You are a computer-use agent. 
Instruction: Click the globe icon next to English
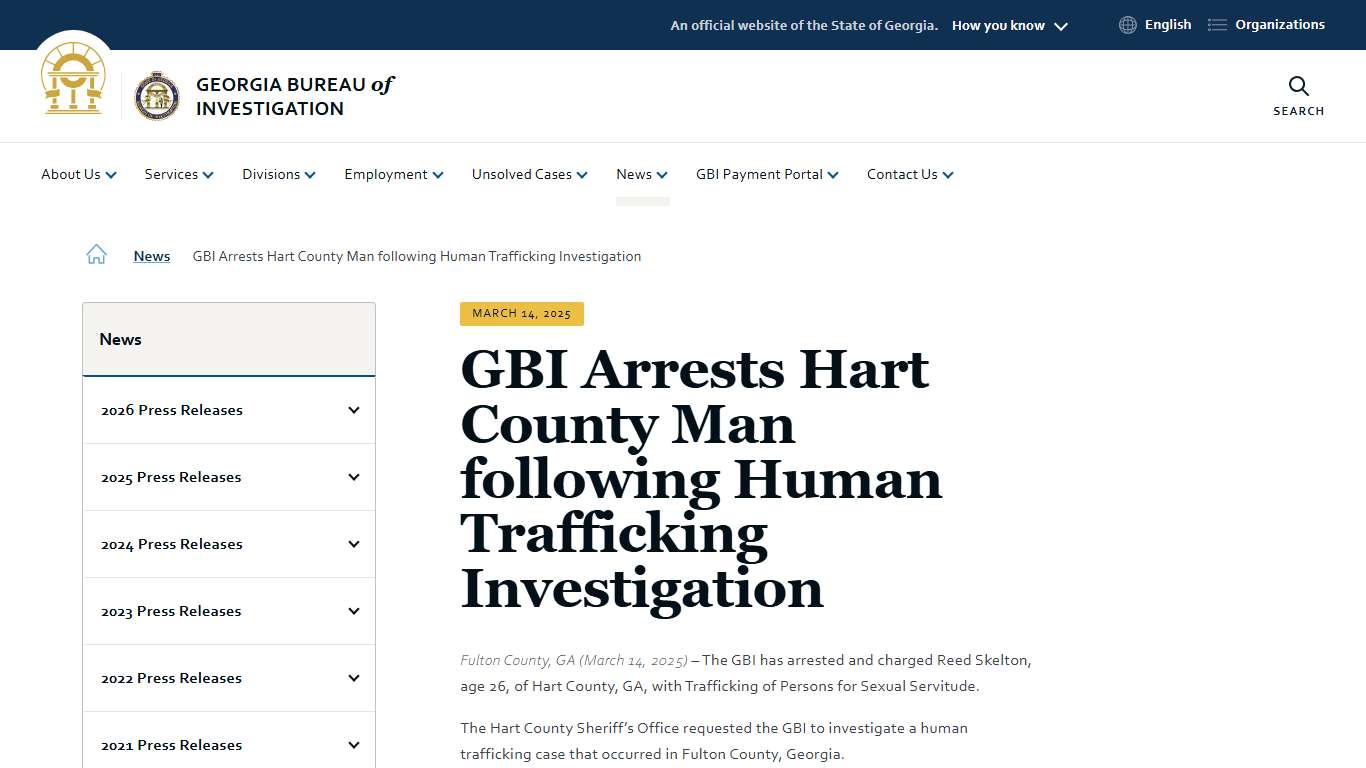click(1127, 24)
